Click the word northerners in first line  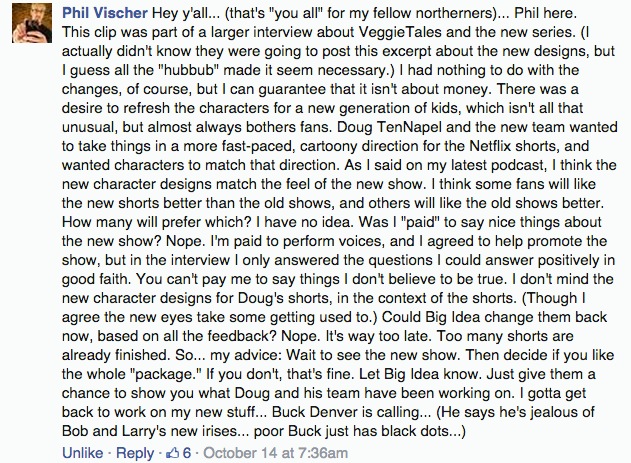pyautogui.click(x=455, y=13)
